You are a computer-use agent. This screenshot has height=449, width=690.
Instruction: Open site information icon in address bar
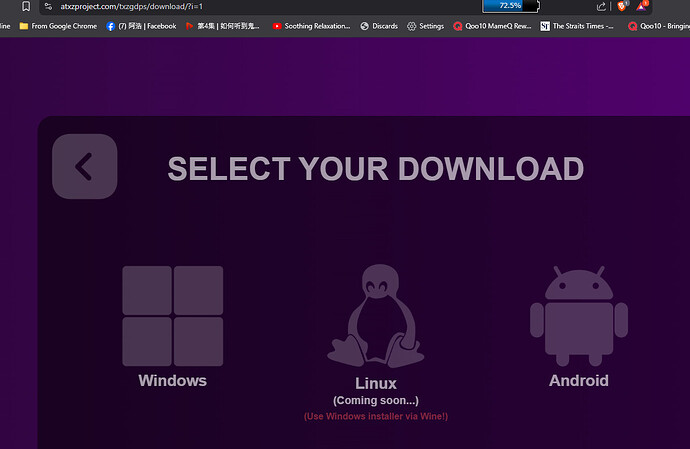tap(48, 6)
